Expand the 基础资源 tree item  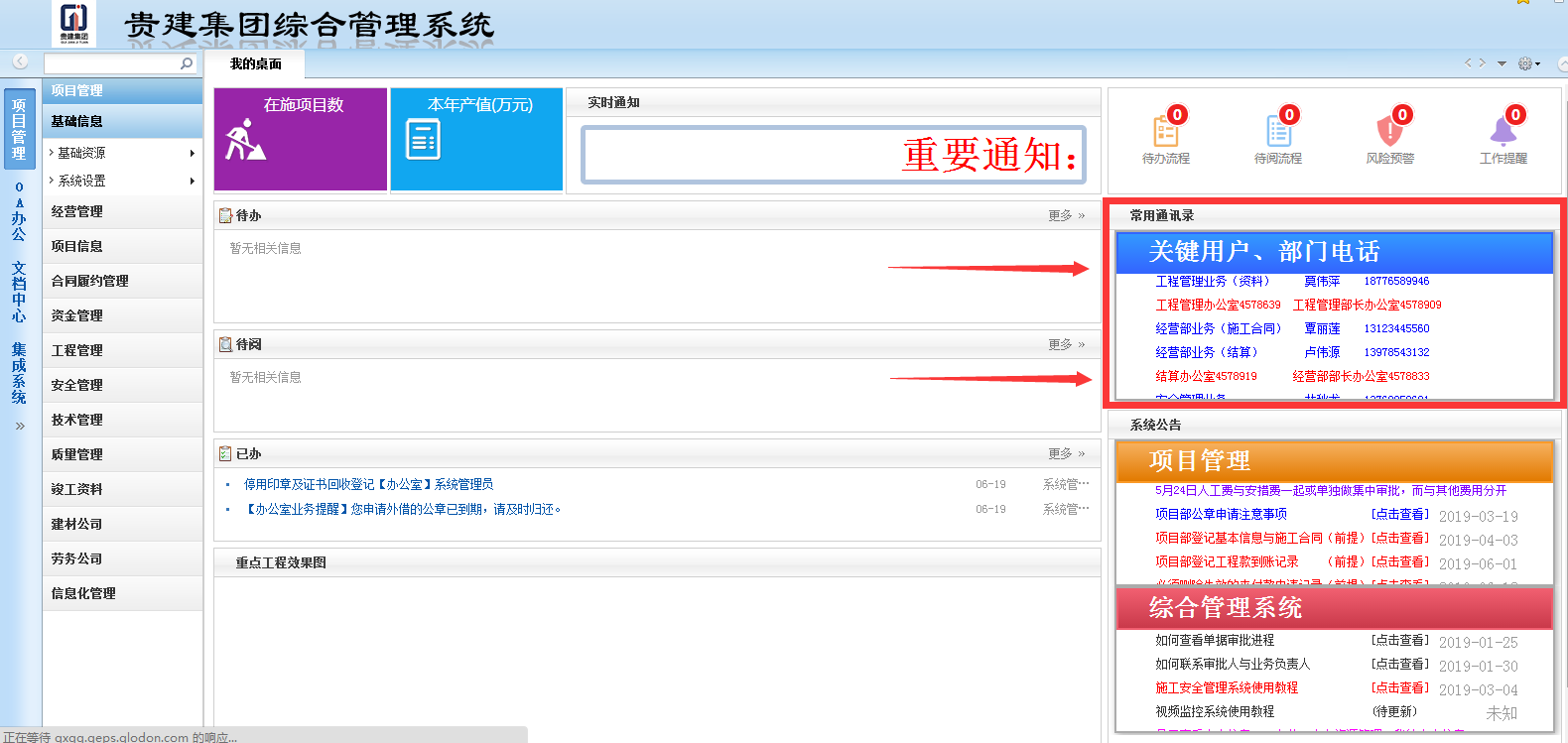81,153
